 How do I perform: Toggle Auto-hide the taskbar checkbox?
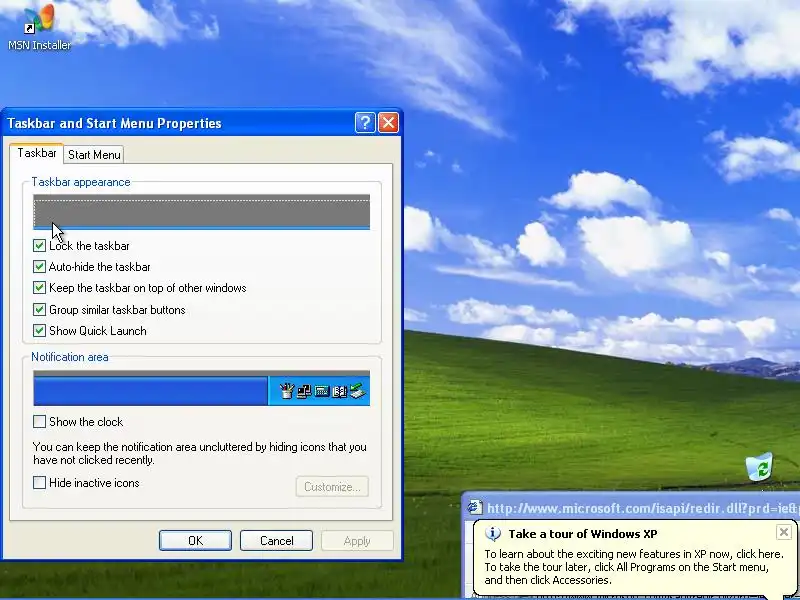39,267
